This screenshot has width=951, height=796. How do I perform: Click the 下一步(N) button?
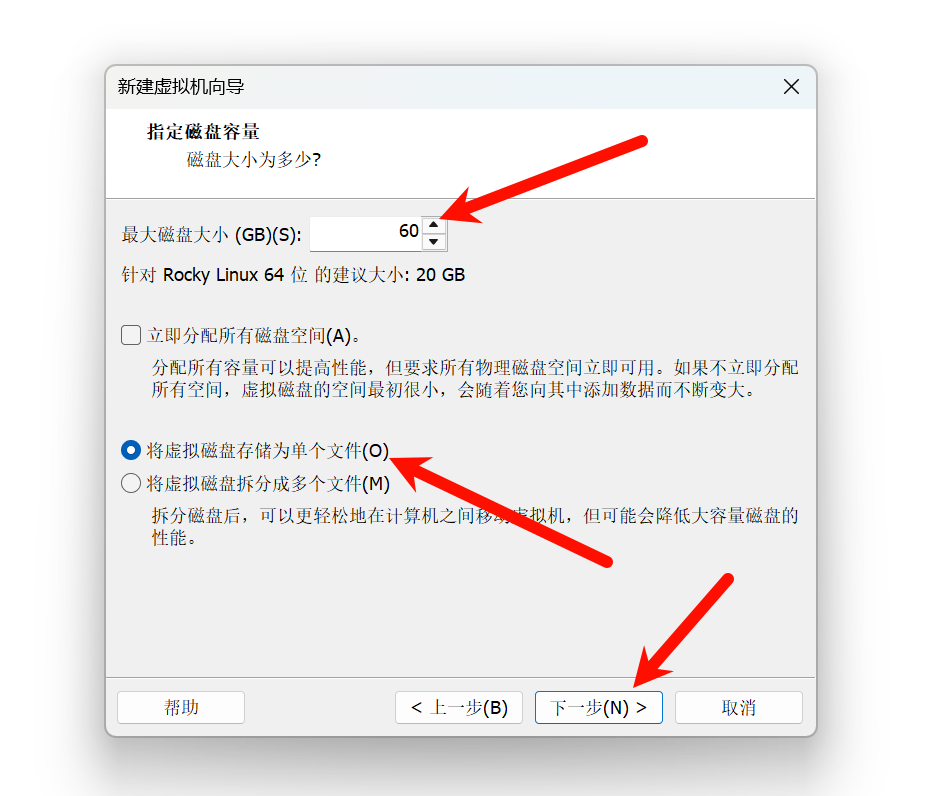point(599,707)
